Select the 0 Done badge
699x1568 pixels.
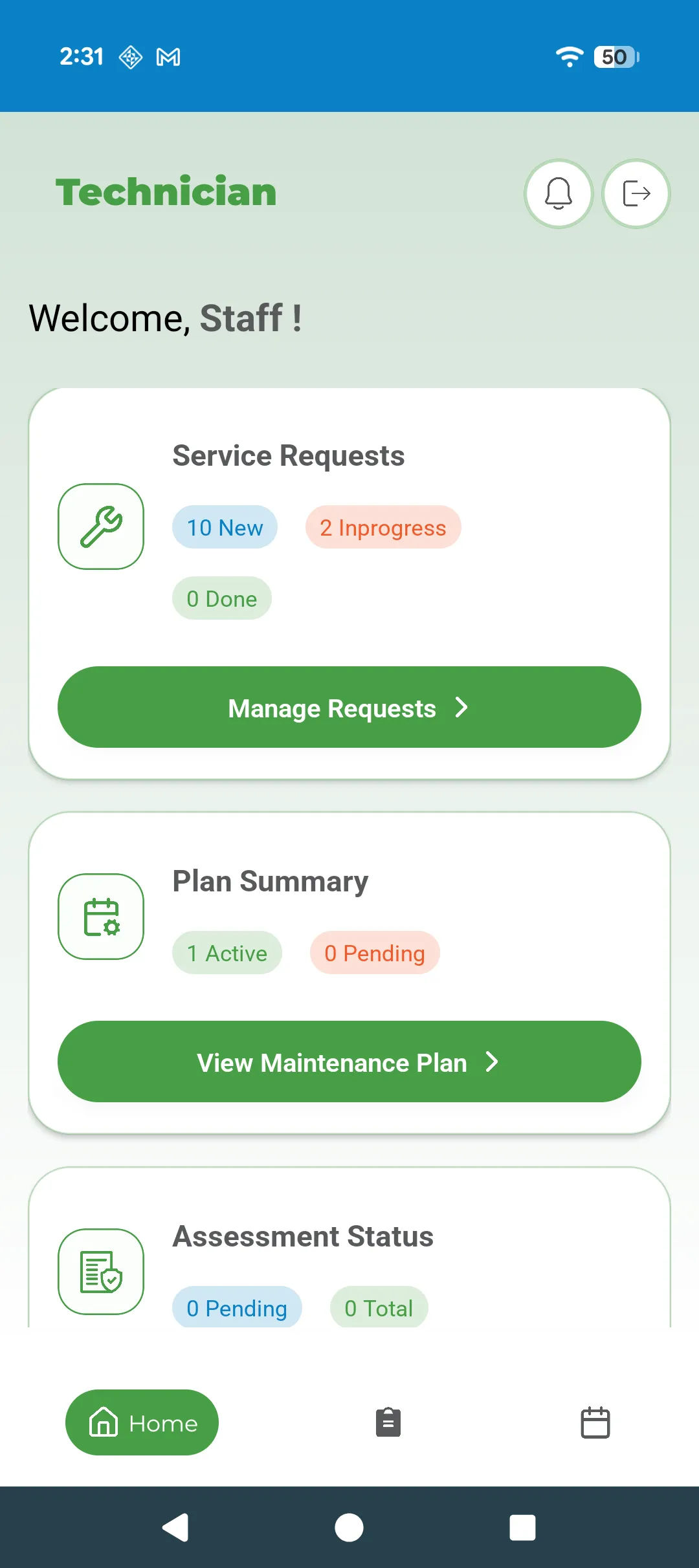(221, 598)
